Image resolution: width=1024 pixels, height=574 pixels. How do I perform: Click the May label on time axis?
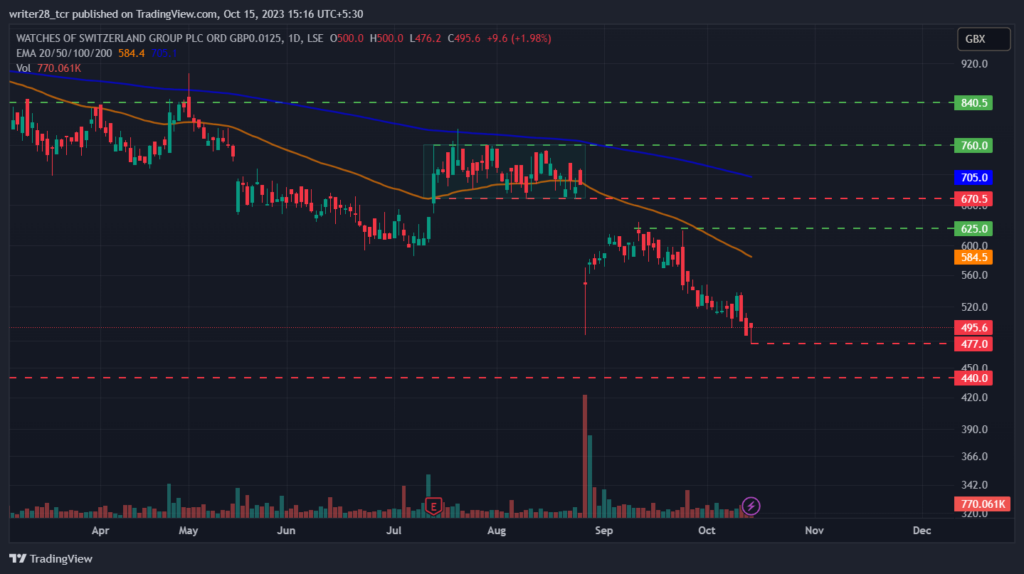(x=188, y=530)
